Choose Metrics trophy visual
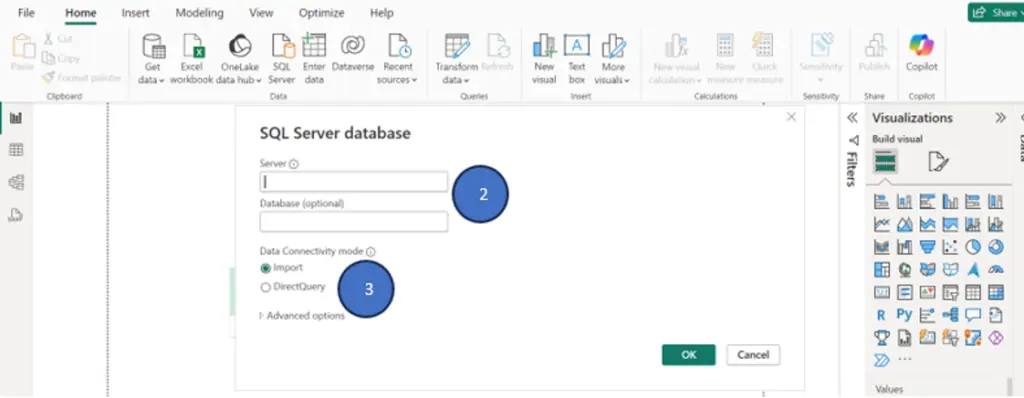Screen dimensions: 1024x398 pos(882,338)
